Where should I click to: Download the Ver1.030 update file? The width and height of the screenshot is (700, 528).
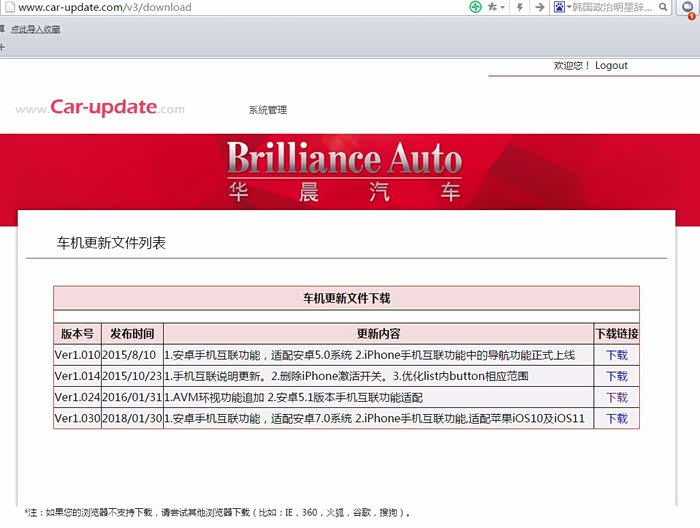tap(617, 419)
